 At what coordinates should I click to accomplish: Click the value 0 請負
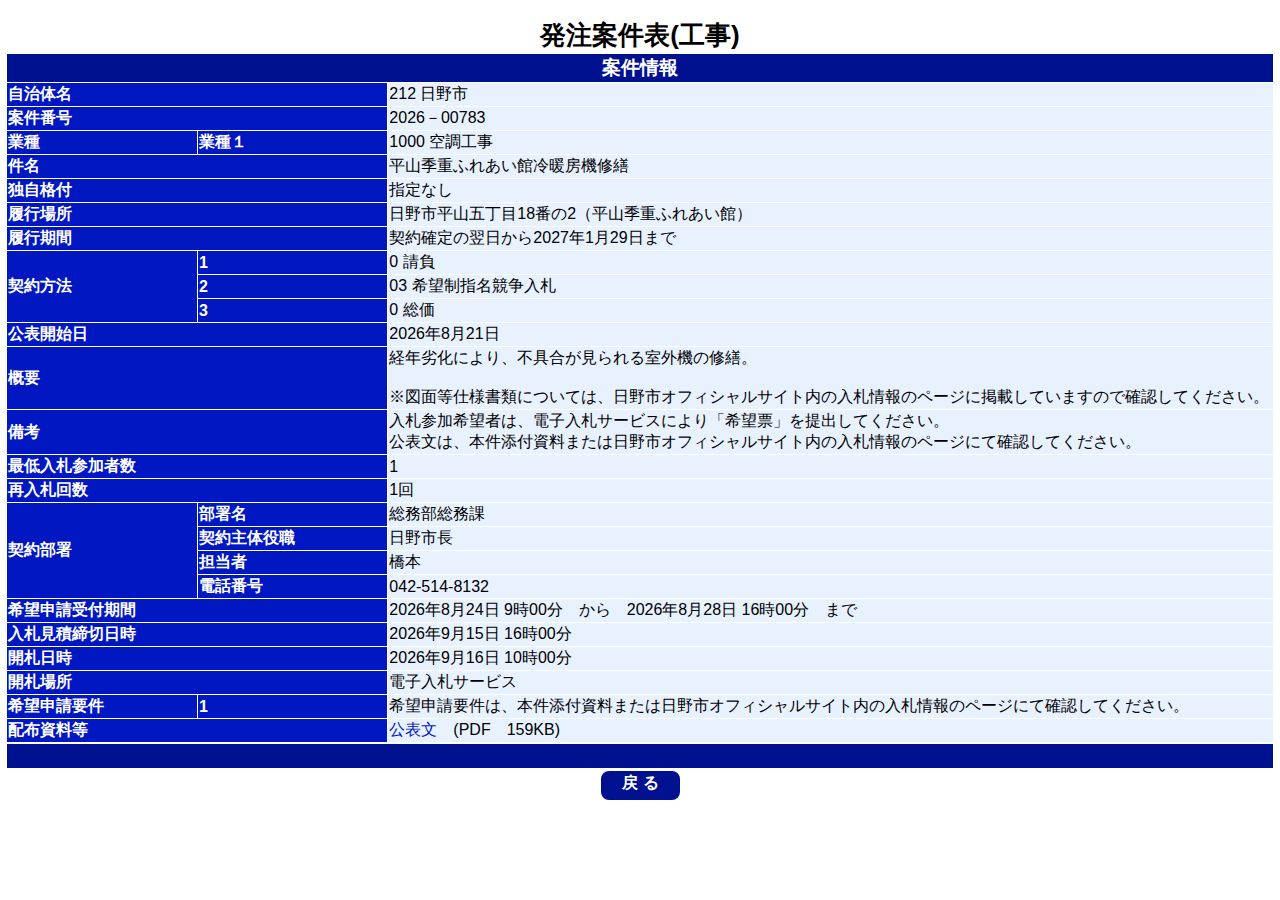(x=412, y=262)
